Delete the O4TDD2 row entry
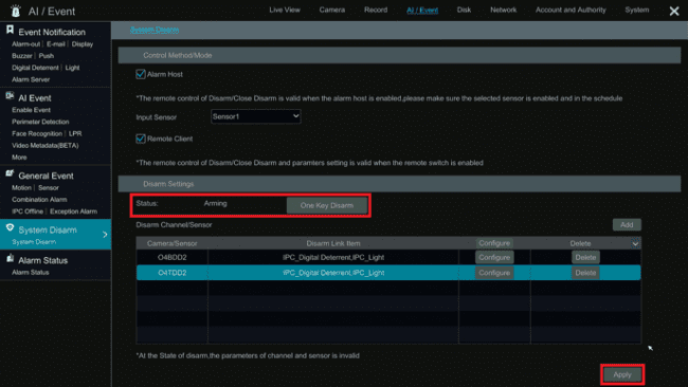688x387 pixels. pos(585,273)
